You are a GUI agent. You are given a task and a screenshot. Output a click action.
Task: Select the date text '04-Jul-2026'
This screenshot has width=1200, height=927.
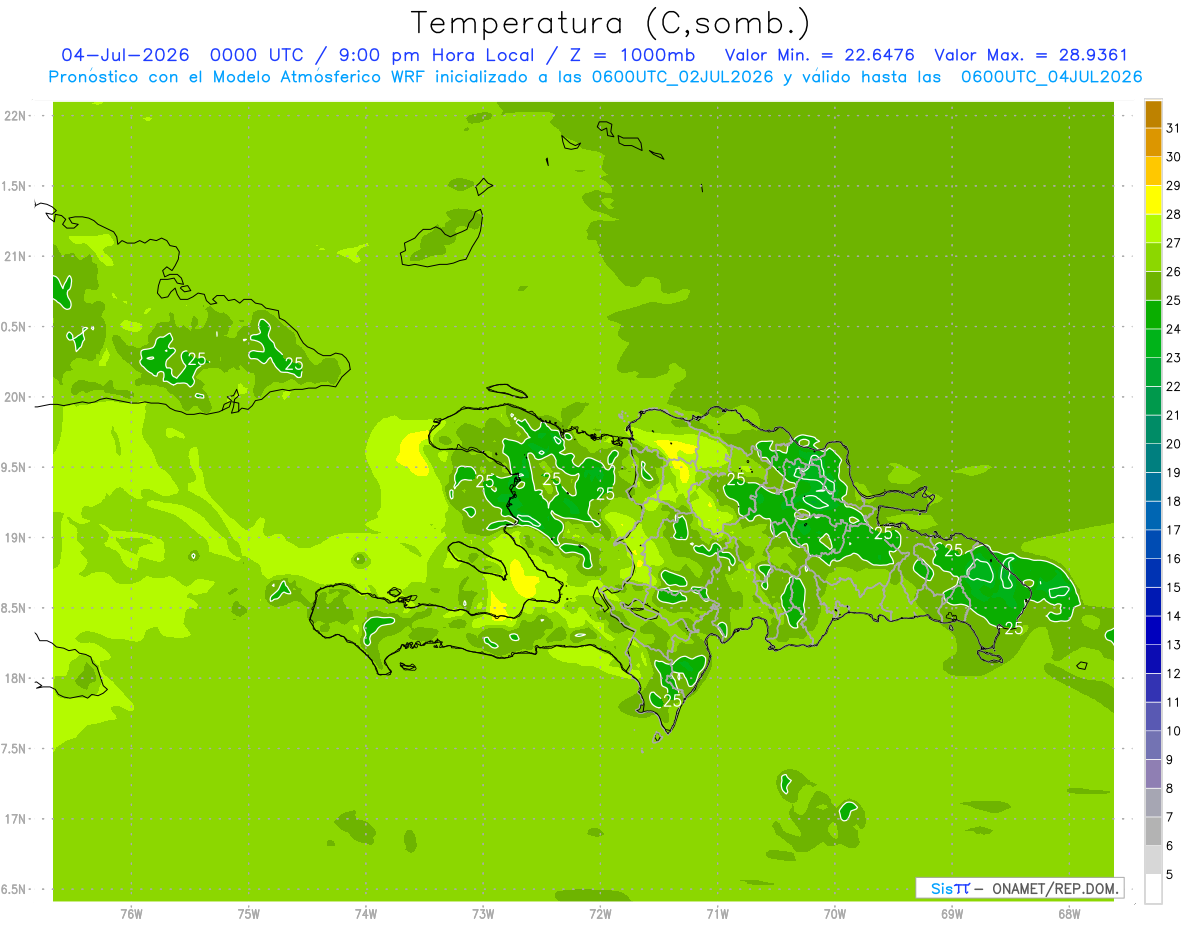125,55
